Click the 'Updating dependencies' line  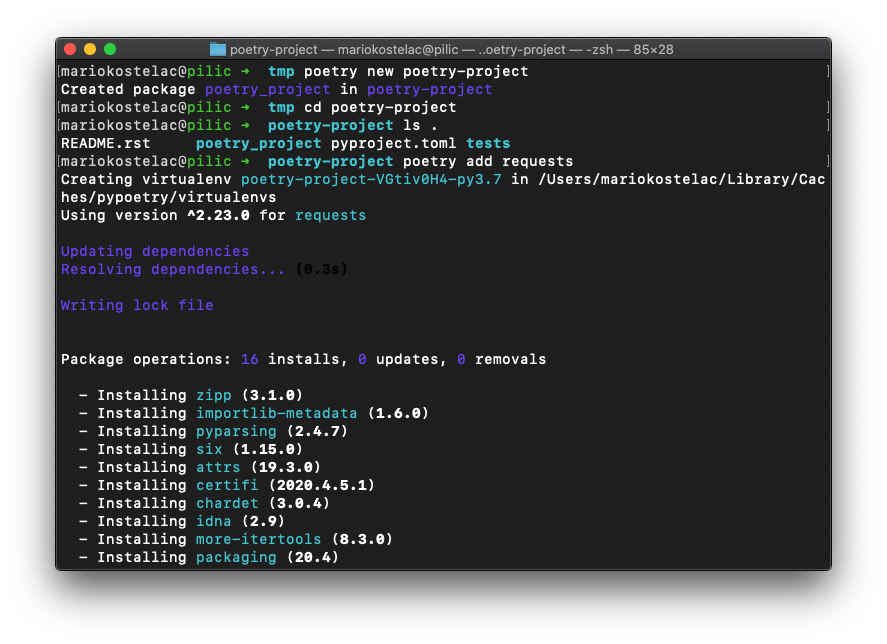[155, 251]
